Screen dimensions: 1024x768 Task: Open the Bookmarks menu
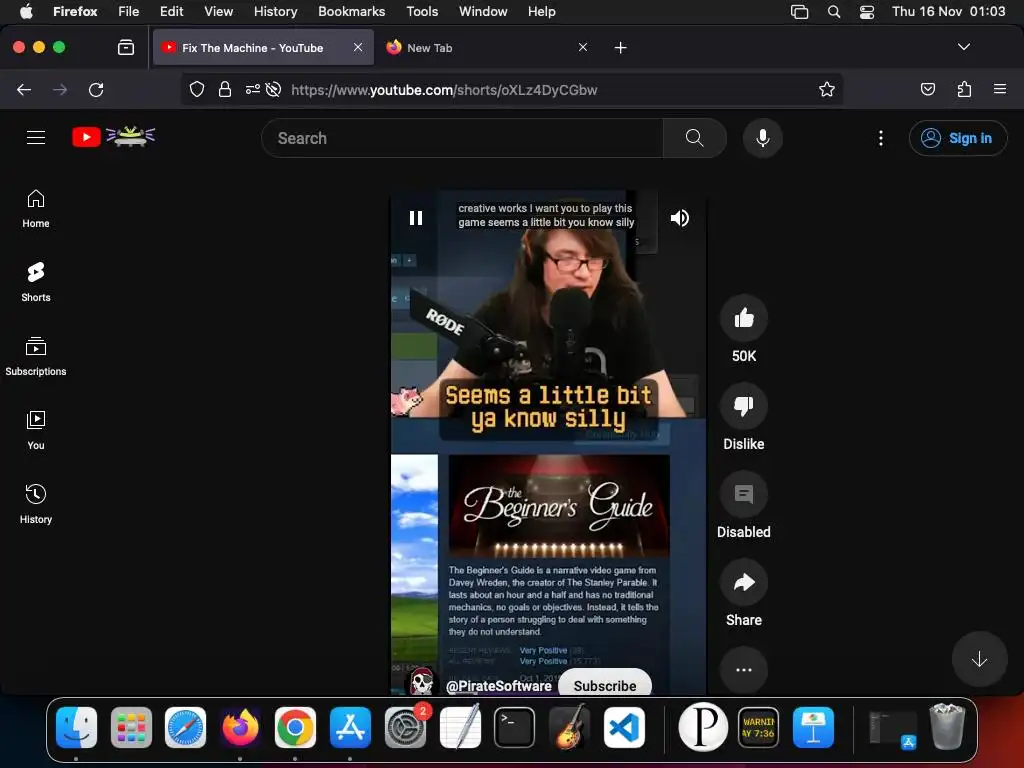[x=351, y=11]
